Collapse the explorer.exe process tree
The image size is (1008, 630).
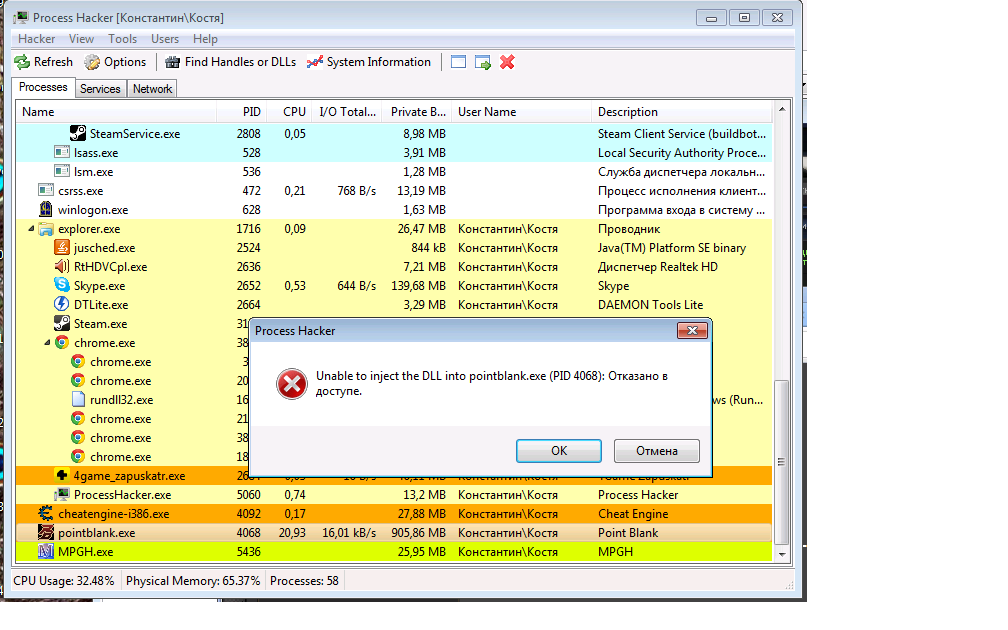(31, 229)
